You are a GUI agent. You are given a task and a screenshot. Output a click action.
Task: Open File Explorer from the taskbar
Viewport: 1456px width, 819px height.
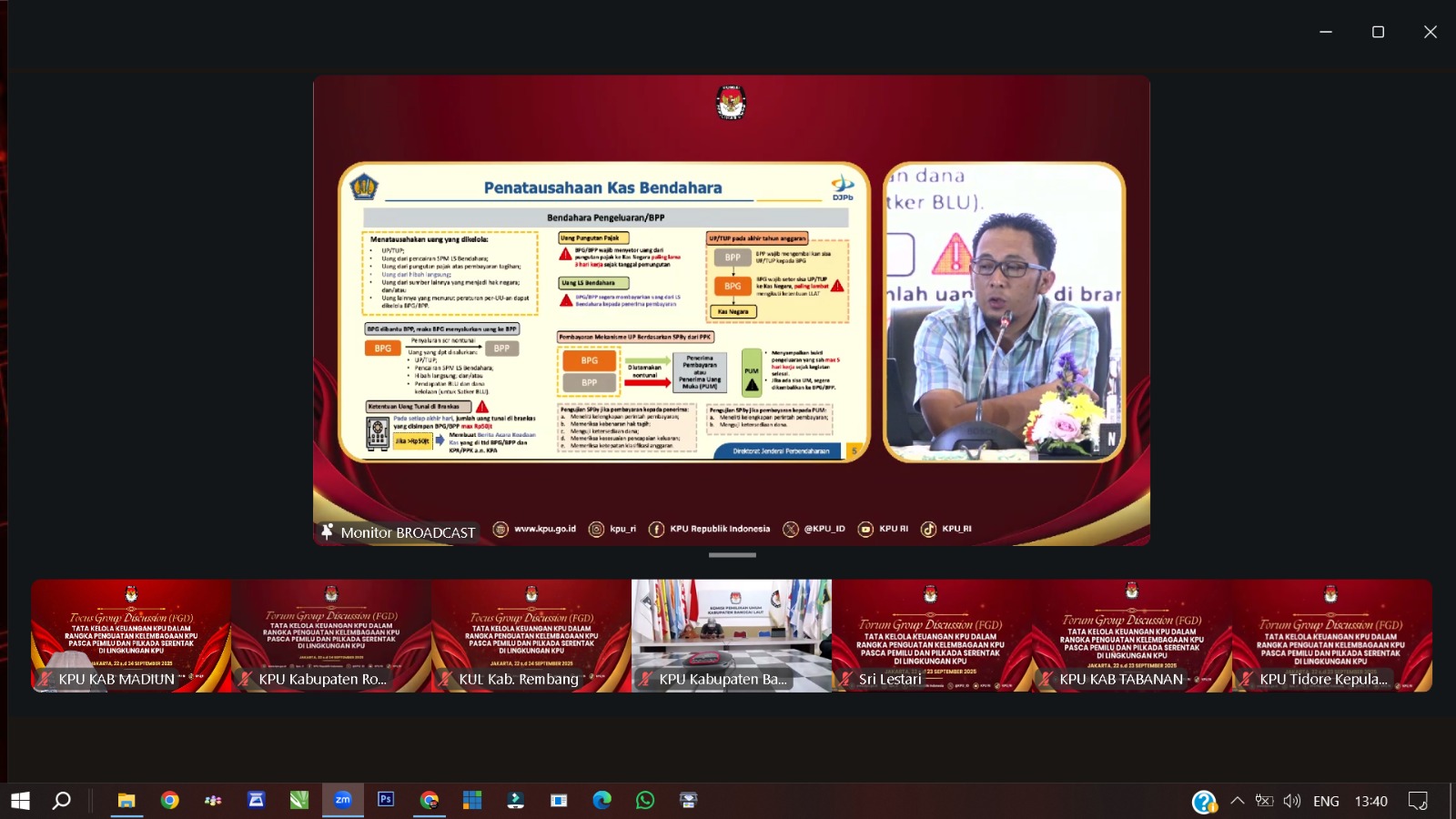[x=126, y=800]
